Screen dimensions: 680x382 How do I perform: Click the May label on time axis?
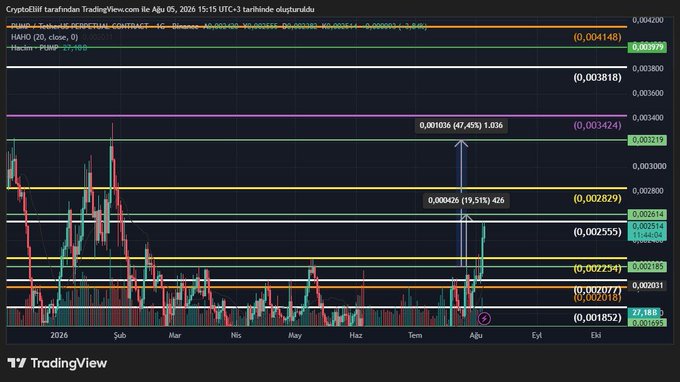point(295,335)
